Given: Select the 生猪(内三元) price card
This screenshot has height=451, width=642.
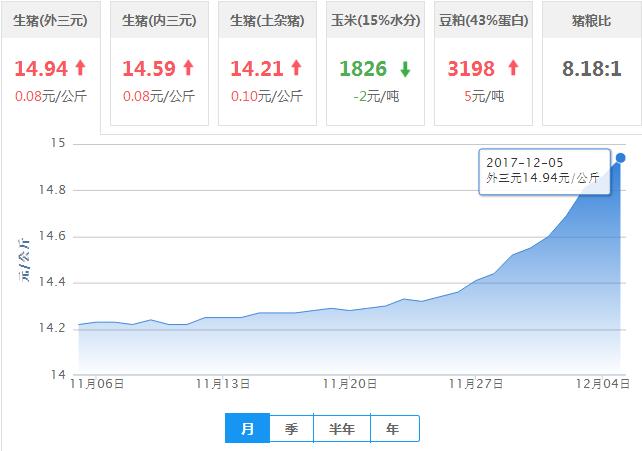Looking at the screenshot, I should [x=159, y=63].
